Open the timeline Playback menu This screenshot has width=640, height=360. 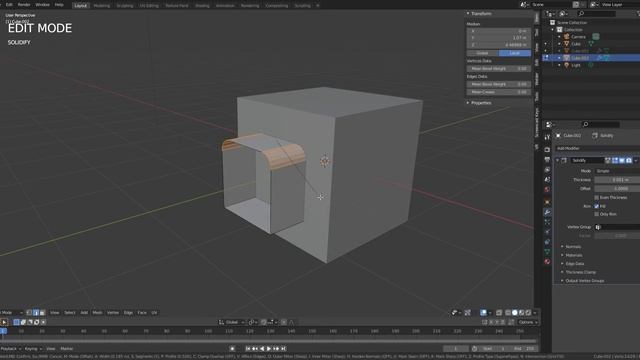[x=10, y=349]
